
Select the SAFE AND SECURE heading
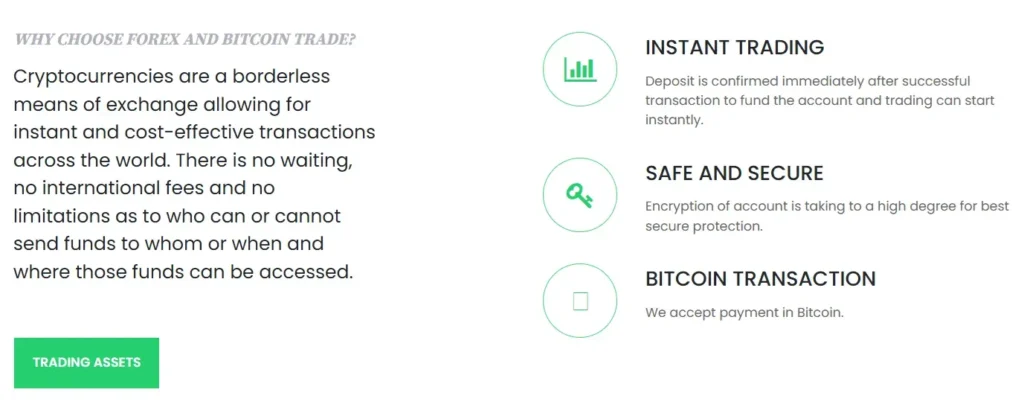point(734,173)
